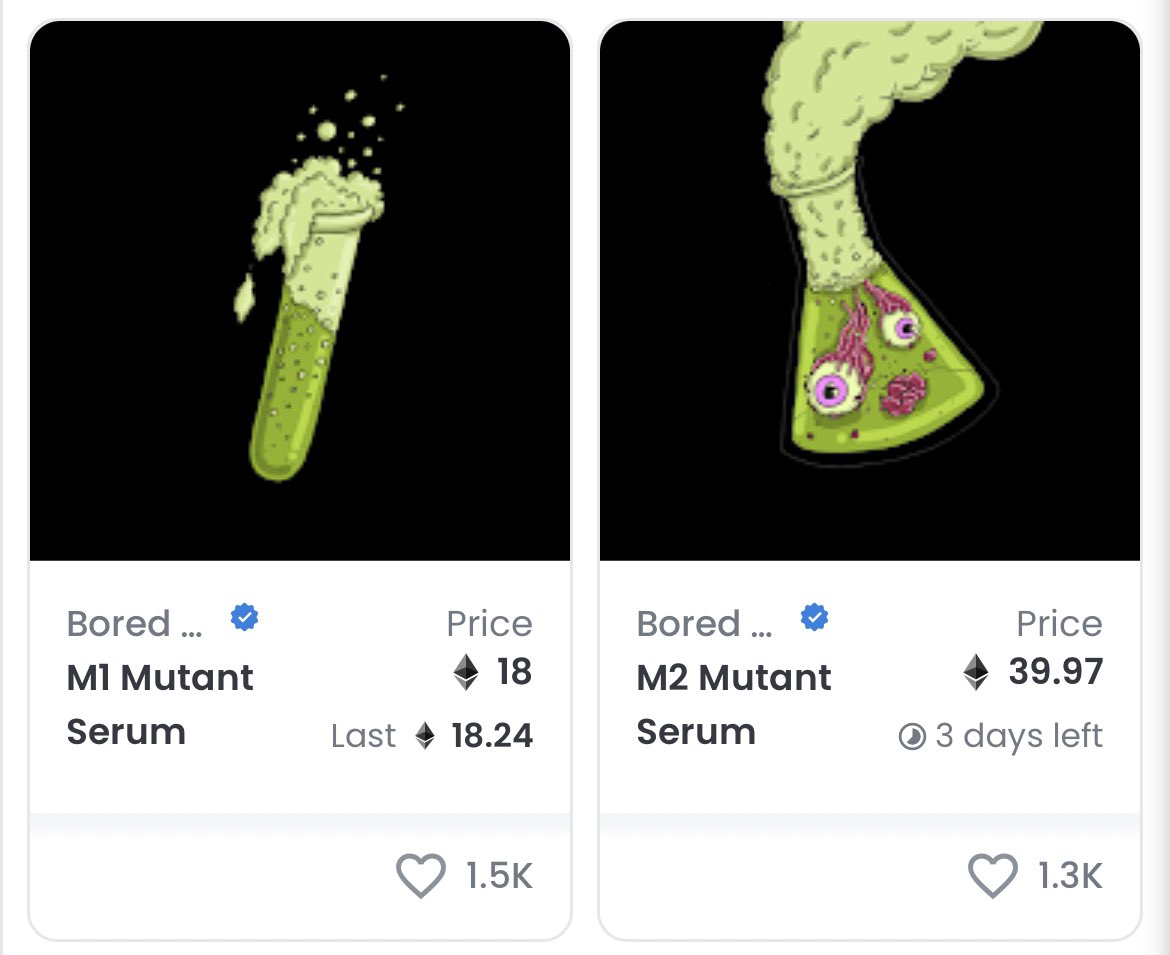1170x955 pixels.
Task: Click the Last 18.24 sale price text
Action: pos(432,736)
